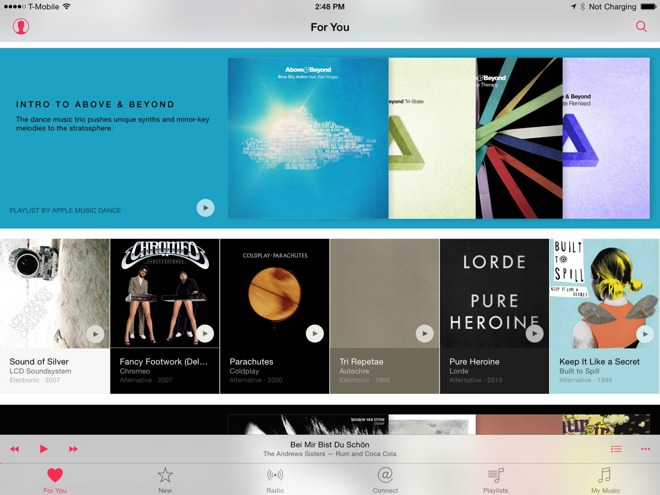The height and width of the screenshot is (495, 660).
Task: Tap 'The Andrews Sisters — Rum and Coca Cola'
Action: [330, 454]
